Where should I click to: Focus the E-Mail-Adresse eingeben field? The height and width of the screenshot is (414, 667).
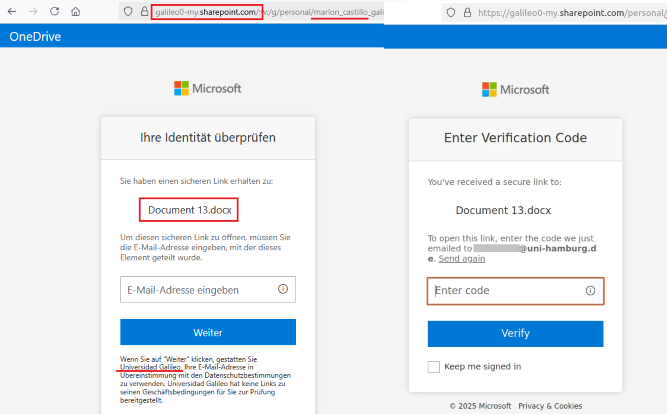pyautogui.click(x=208, y=289)
